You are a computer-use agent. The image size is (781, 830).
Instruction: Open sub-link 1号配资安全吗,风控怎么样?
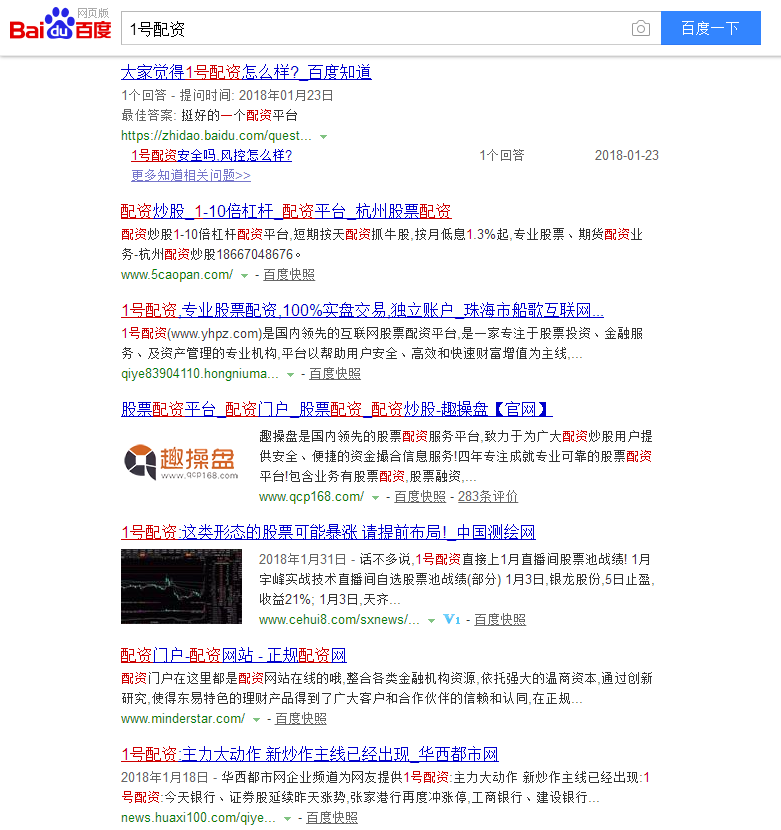pos(212,155)
